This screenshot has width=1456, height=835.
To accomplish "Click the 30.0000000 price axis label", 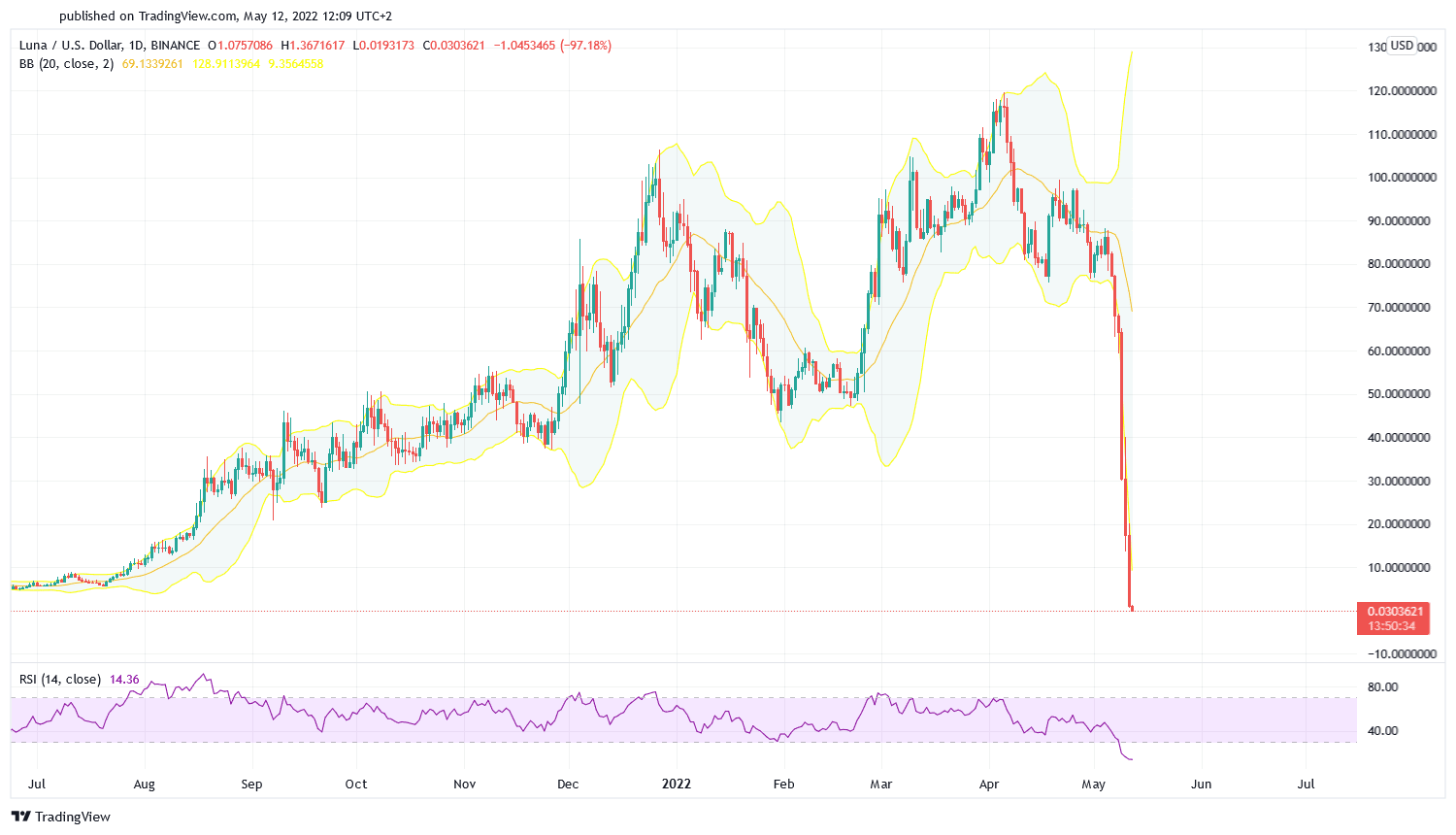I will [1399, 482].
